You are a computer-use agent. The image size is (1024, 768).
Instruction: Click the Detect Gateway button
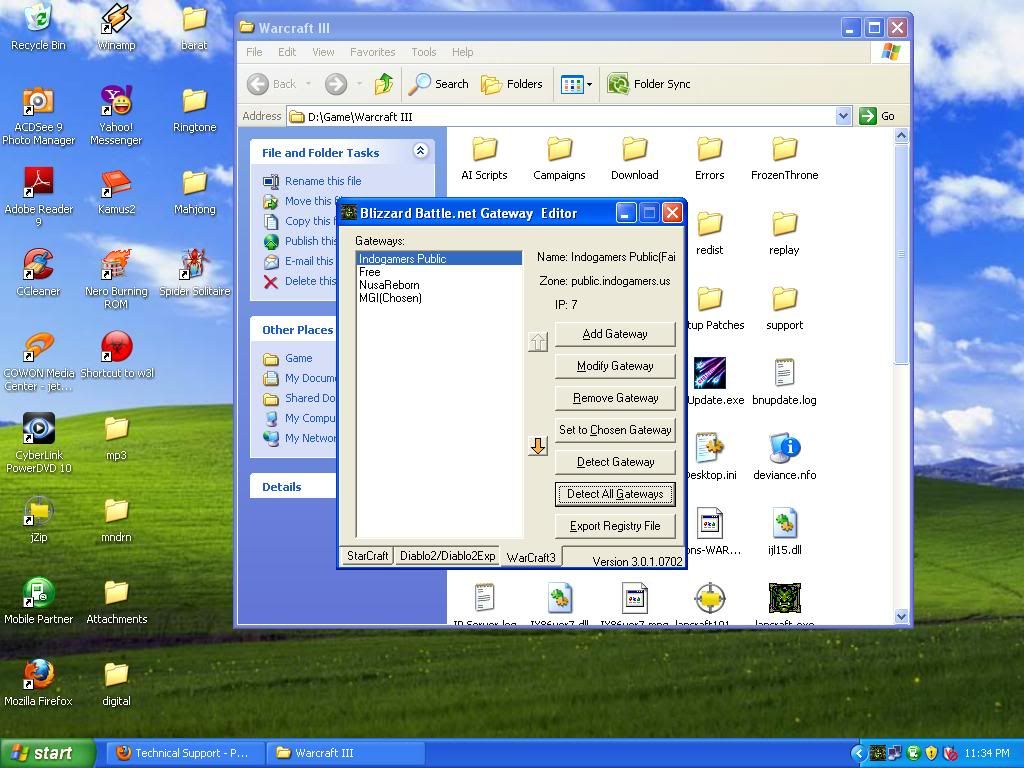click(x=615, y=462)
